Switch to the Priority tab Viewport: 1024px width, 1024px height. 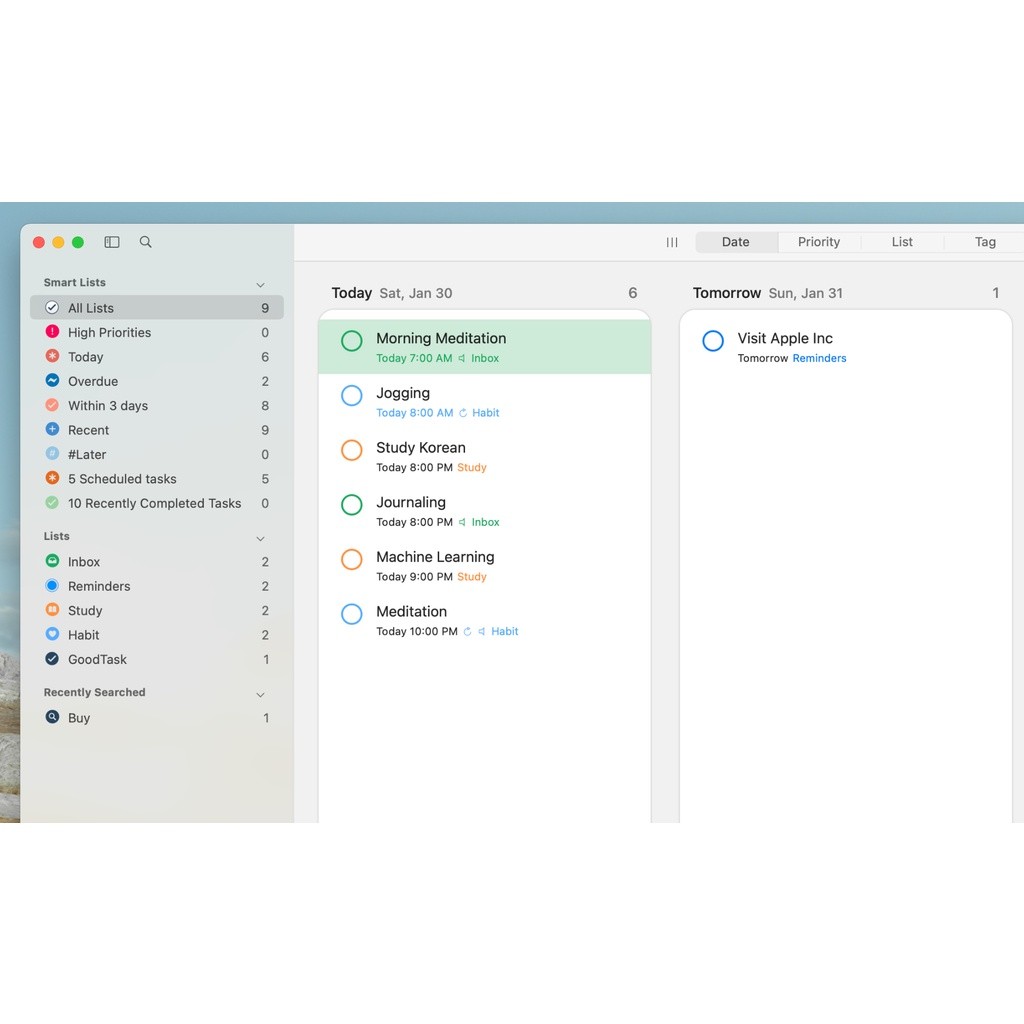click(819, 242)
